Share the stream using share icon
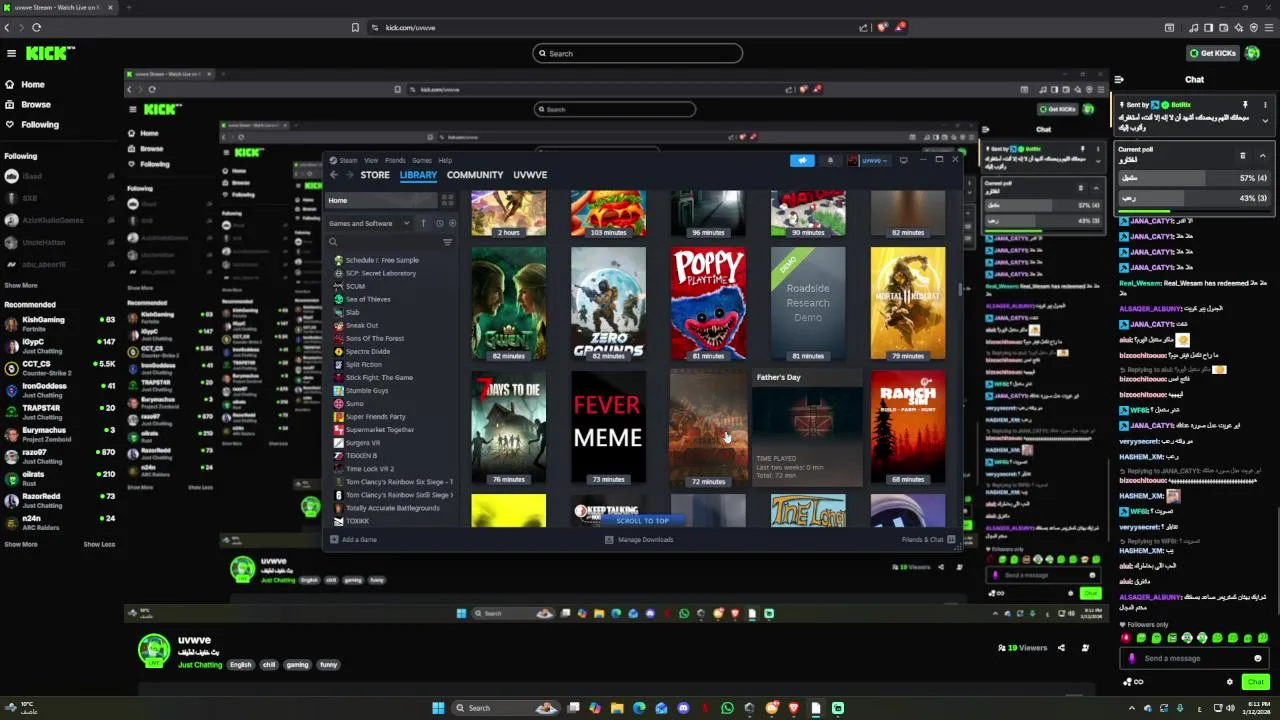 pyautogui.click(x=1061, y=648)
